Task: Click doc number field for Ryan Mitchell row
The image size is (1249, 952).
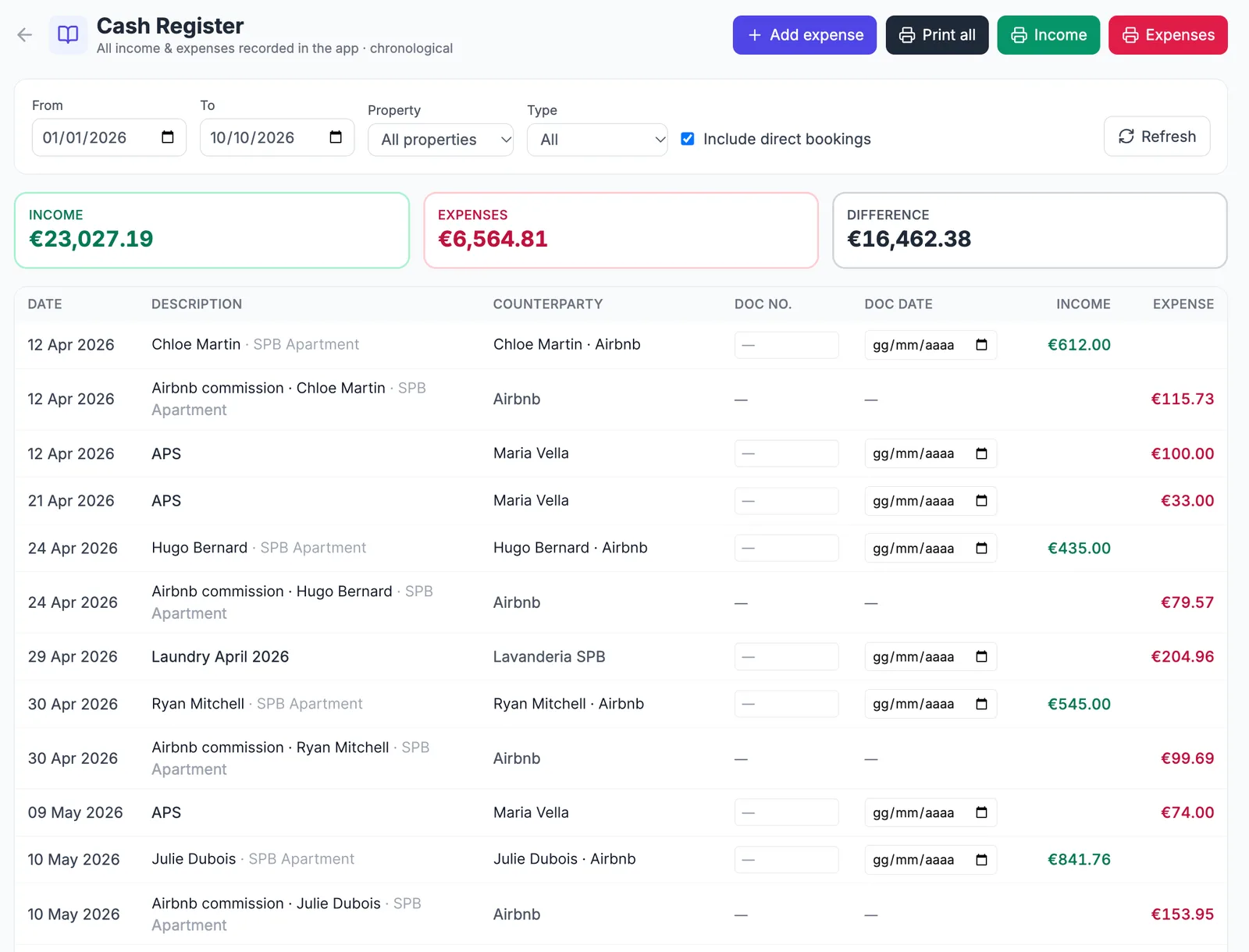Action: [x=786, y=704]
